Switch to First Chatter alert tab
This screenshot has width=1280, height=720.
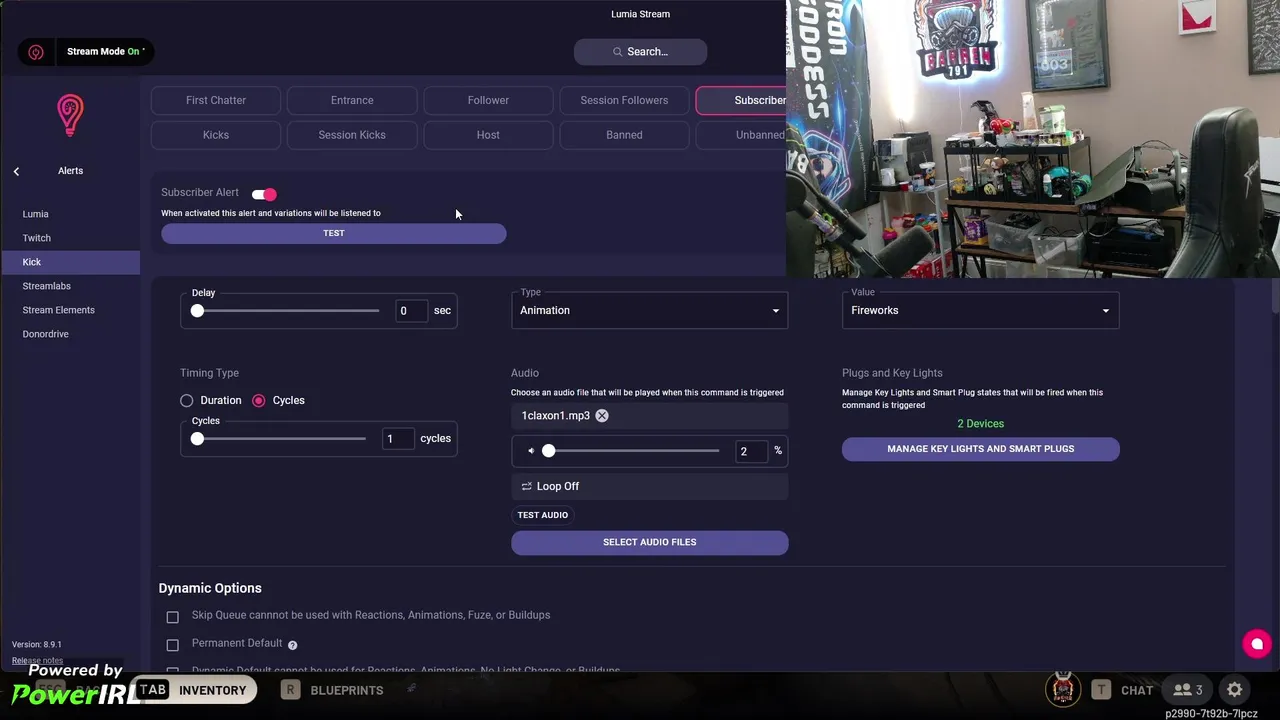tap(216, 100)
